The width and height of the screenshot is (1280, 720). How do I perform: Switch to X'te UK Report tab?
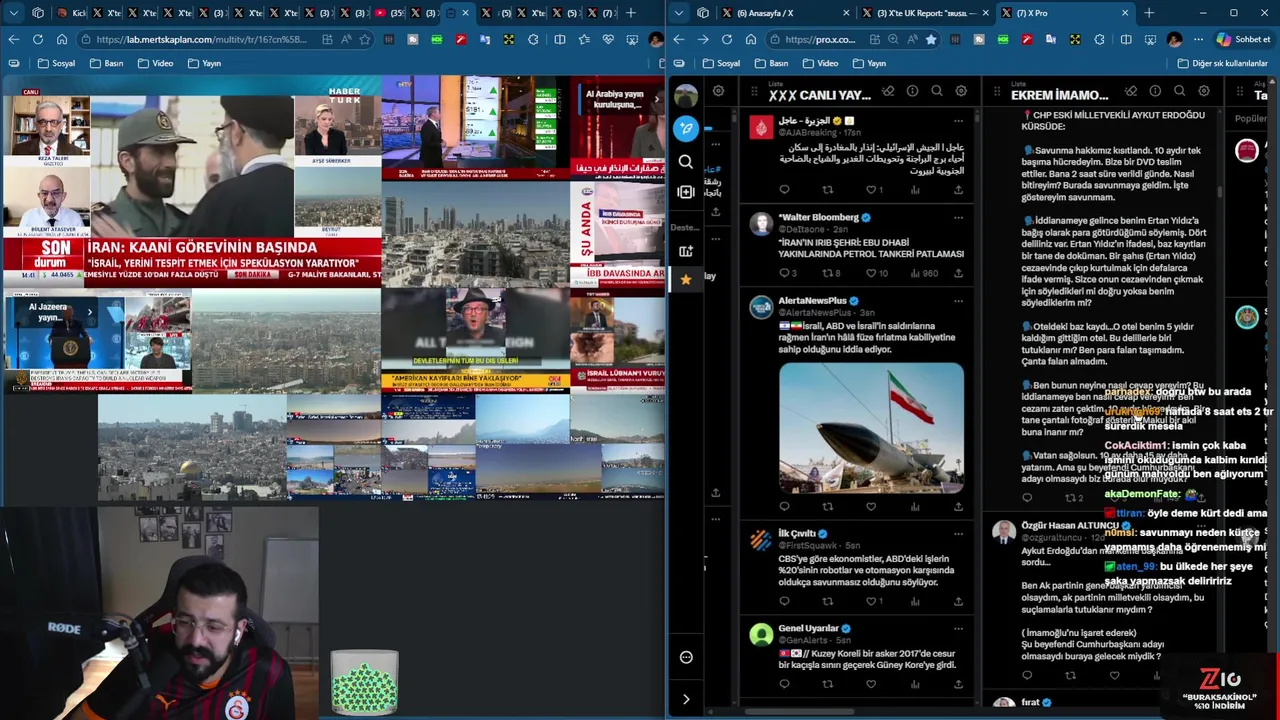927,13
